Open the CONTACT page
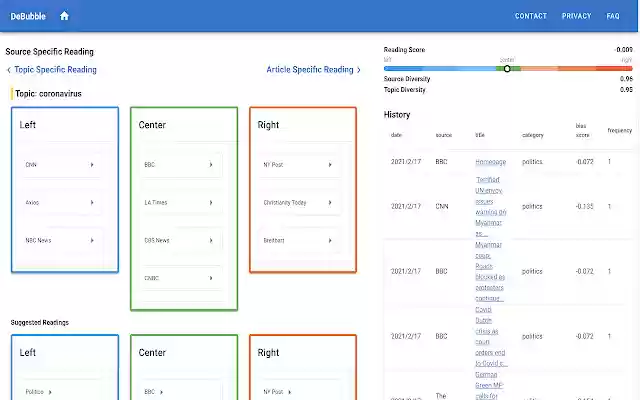Image resolution: width=640 pixels, height=400 pixels. tap(530, 16)
